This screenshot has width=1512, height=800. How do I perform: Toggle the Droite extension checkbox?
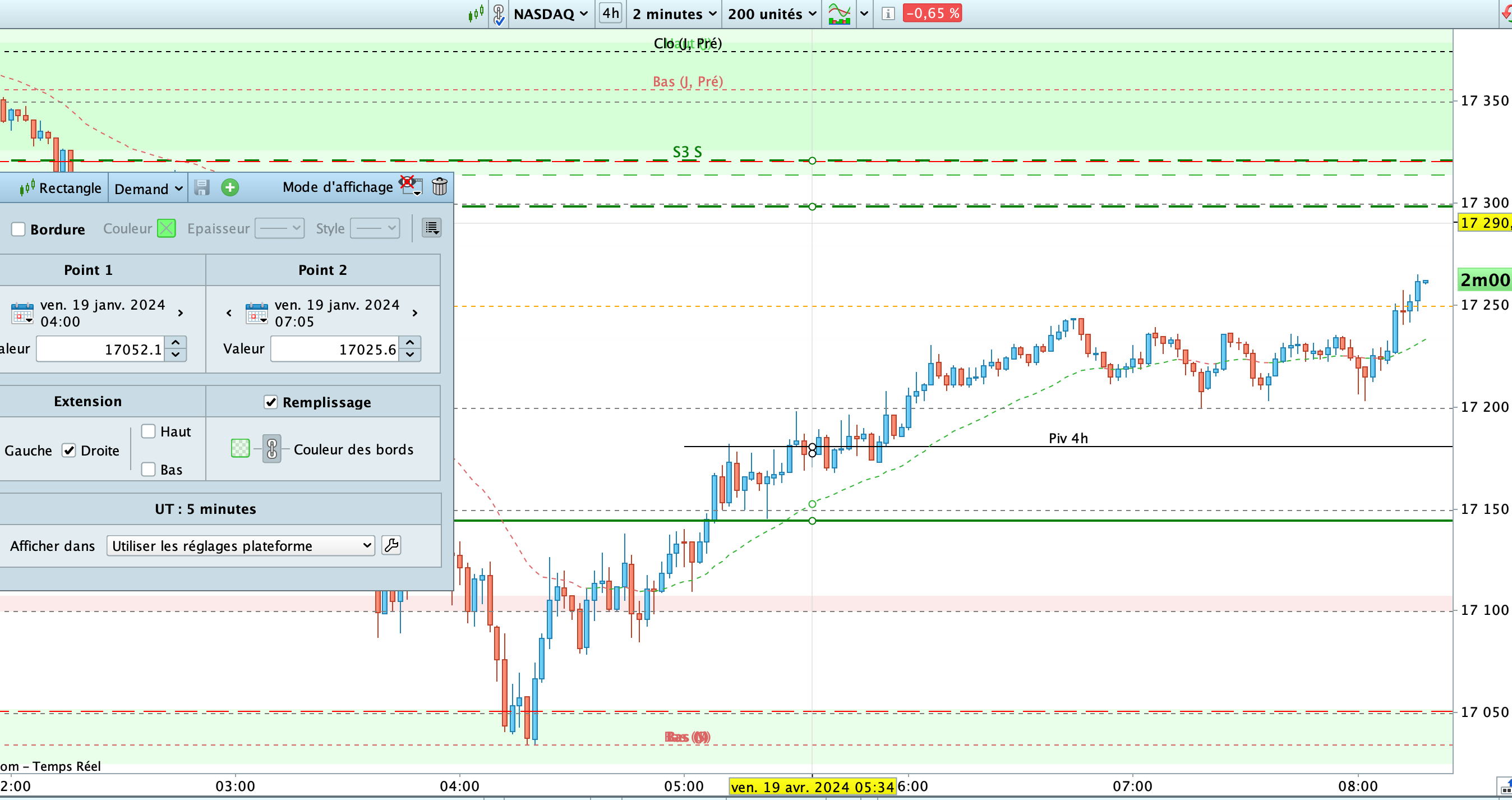pos(69,450)
